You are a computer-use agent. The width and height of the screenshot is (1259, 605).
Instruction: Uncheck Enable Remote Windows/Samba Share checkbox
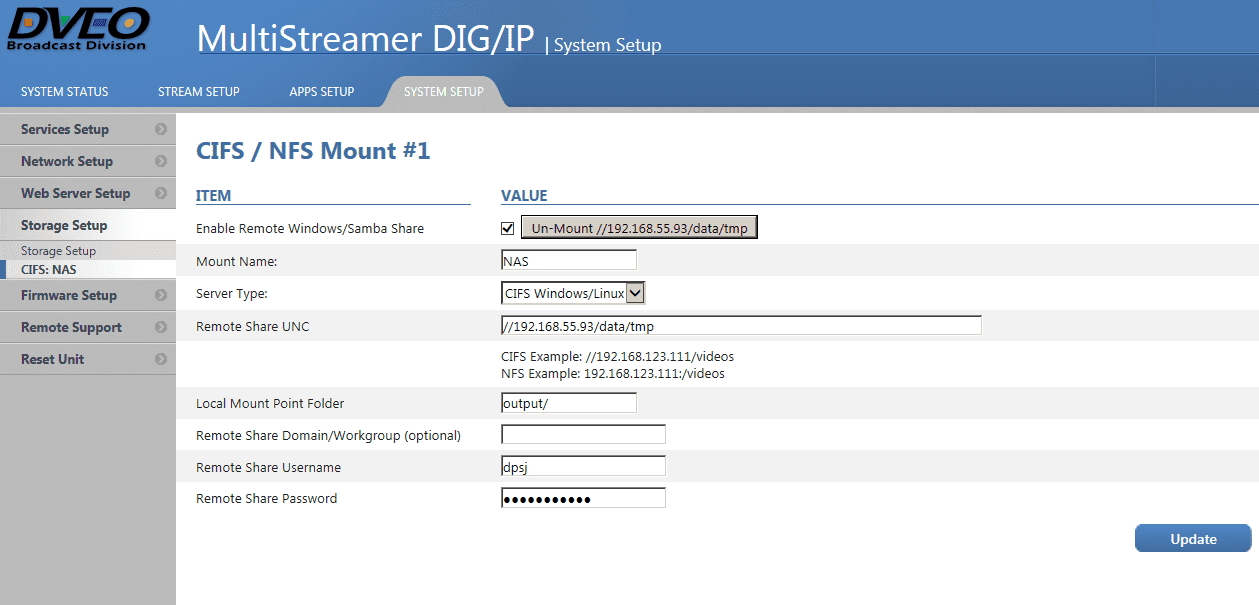[508, 229]
